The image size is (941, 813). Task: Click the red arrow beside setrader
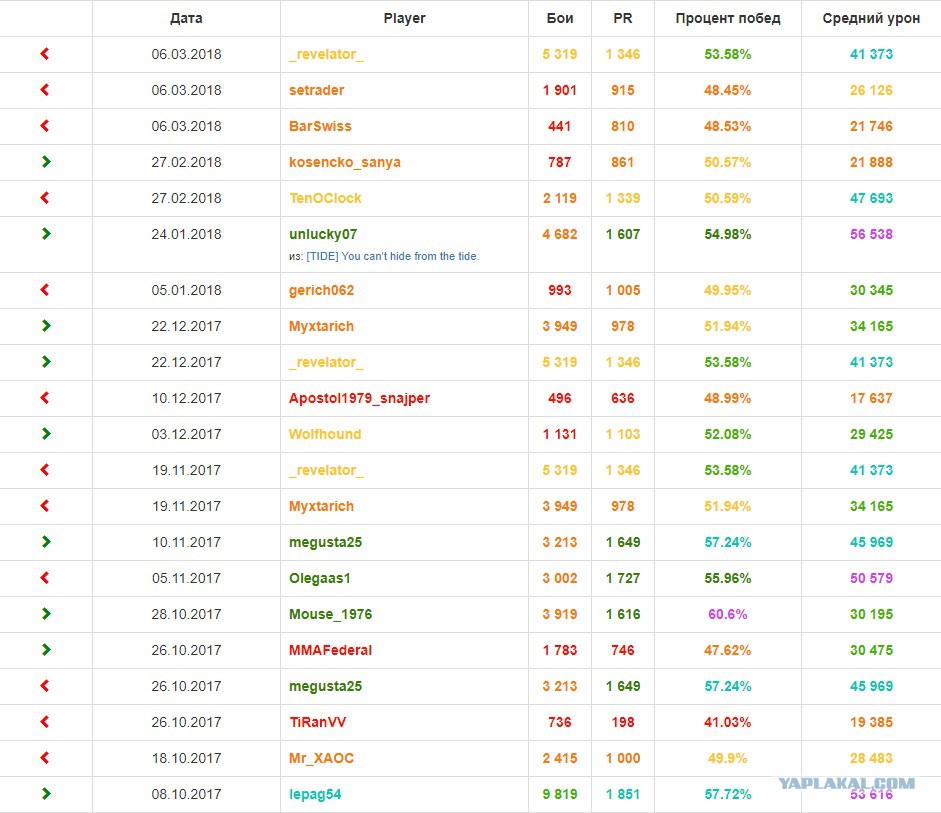point(44,90)
